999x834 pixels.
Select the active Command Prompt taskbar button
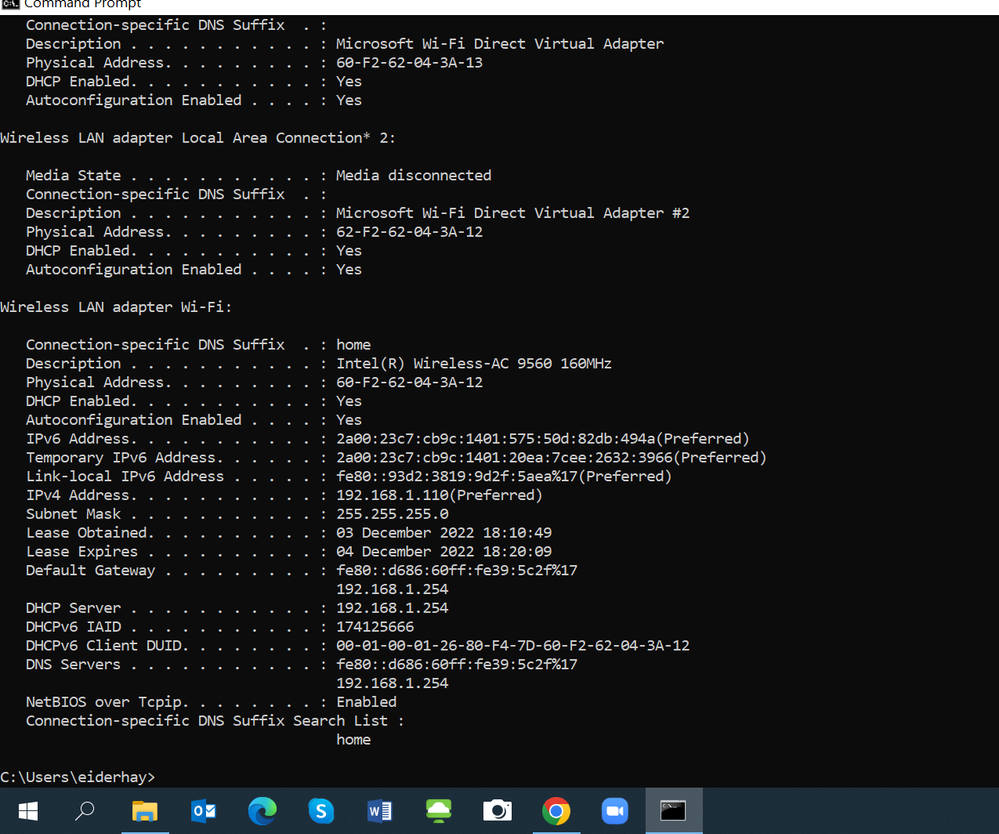coord(673,810)
